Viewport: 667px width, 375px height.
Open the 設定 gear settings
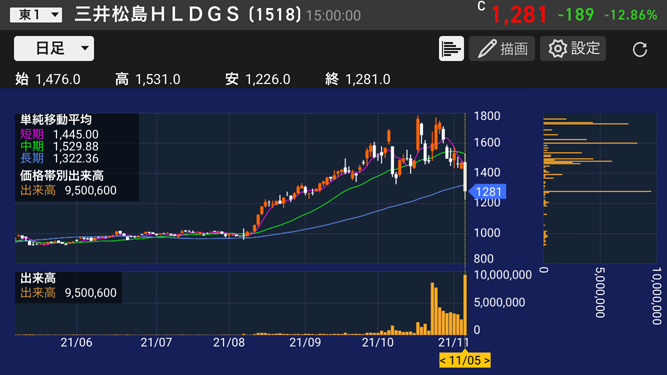tap(573, 48)
